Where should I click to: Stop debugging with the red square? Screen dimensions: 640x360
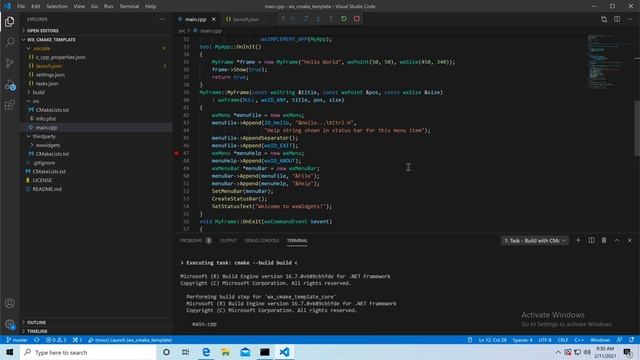click(357, 19)
